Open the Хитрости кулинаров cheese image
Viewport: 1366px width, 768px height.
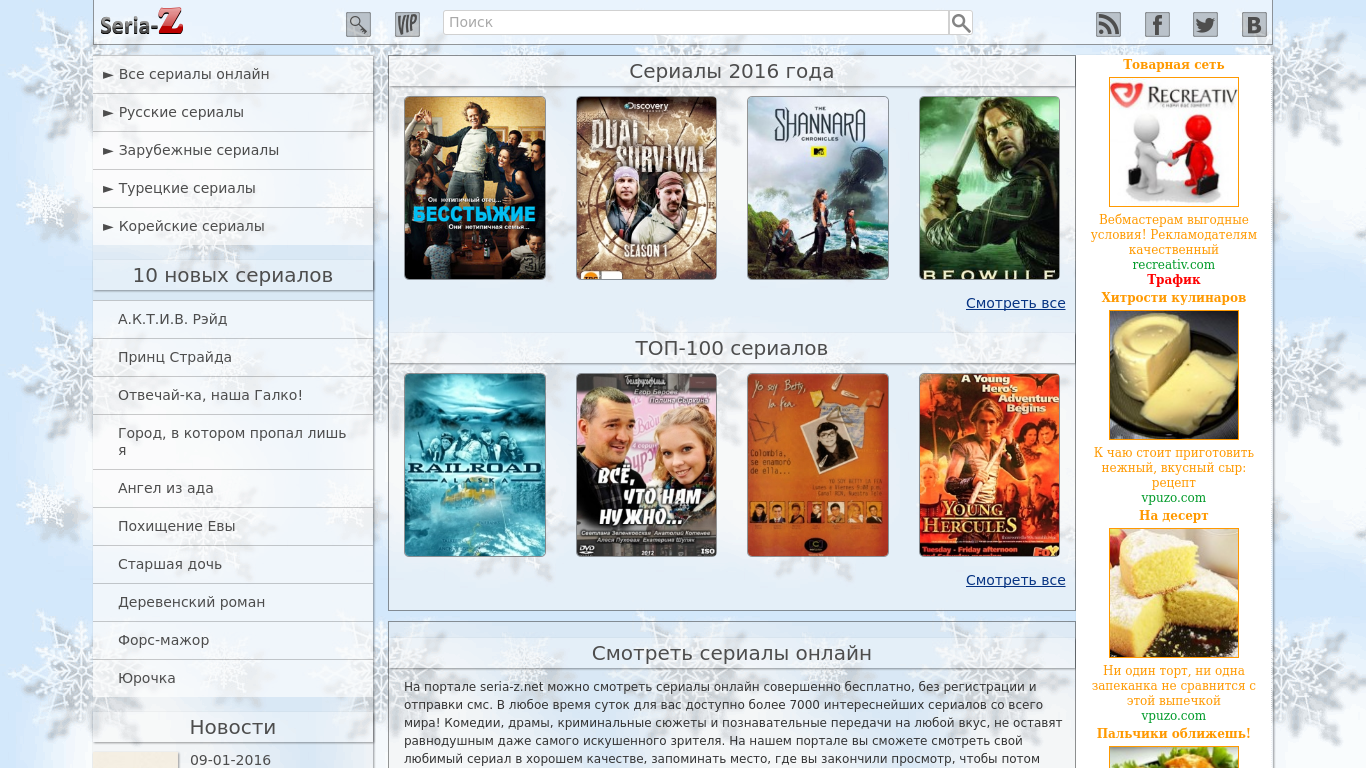1174,375
